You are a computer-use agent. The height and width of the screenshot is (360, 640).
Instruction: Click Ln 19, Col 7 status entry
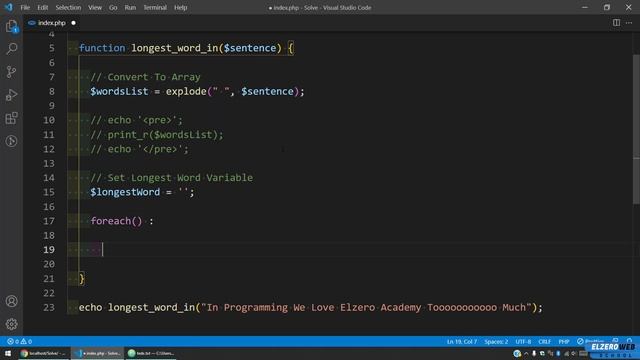click(x=462, y=341)
